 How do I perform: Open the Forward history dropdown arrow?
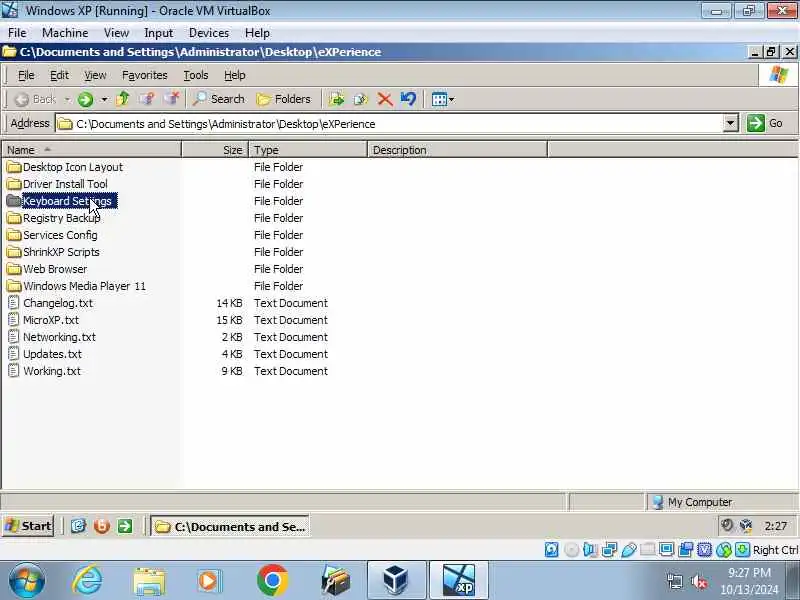(x=104, y=99)
